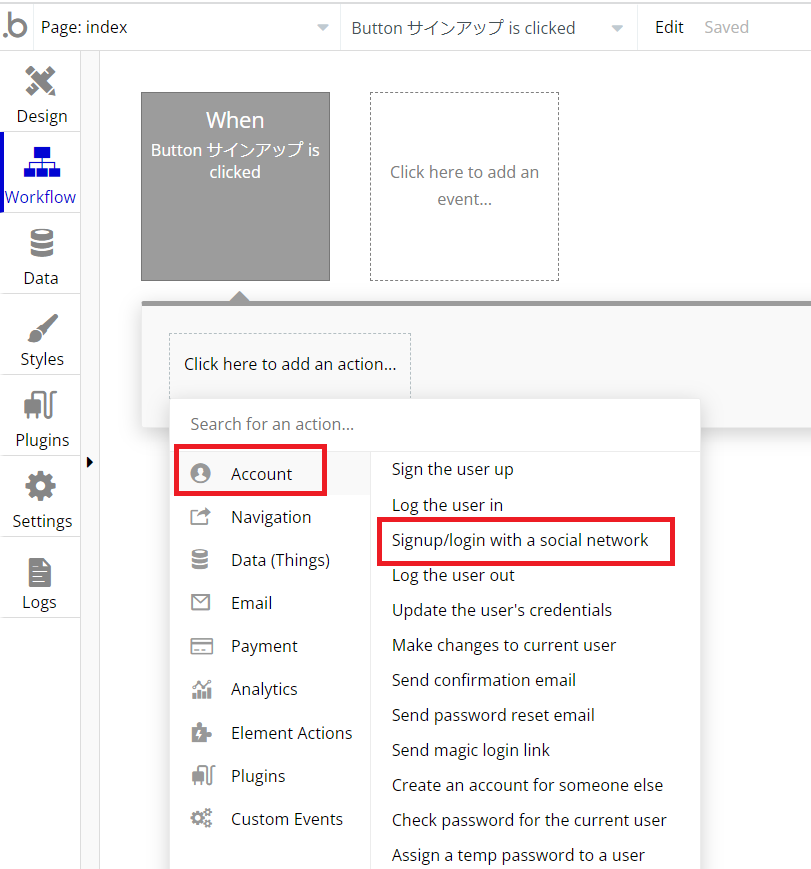Choose Make changes to current user
The width and height of the screenshot is (811, 869).
pos(504,645)
